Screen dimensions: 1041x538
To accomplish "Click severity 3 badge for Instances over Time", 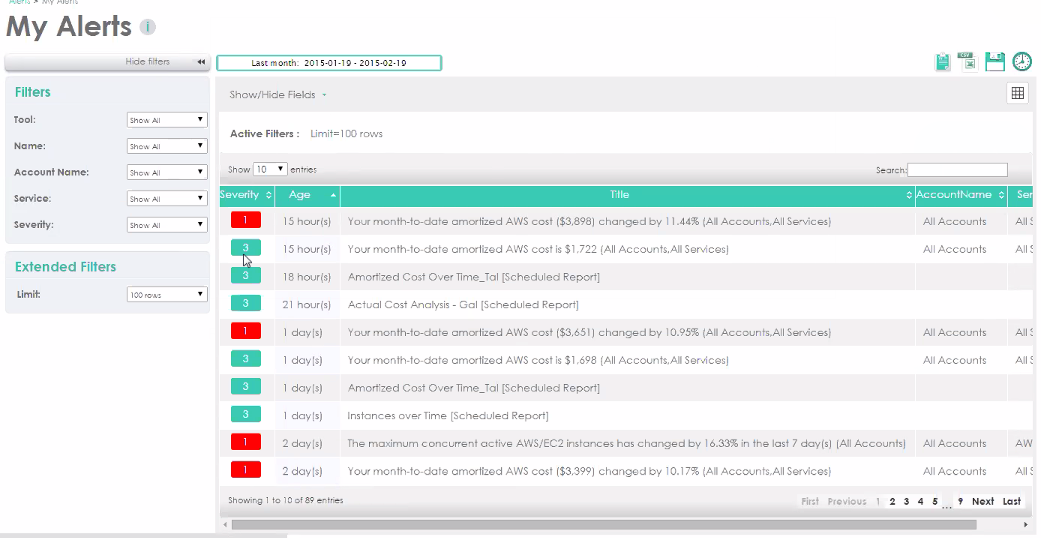I will coord(246,414).
